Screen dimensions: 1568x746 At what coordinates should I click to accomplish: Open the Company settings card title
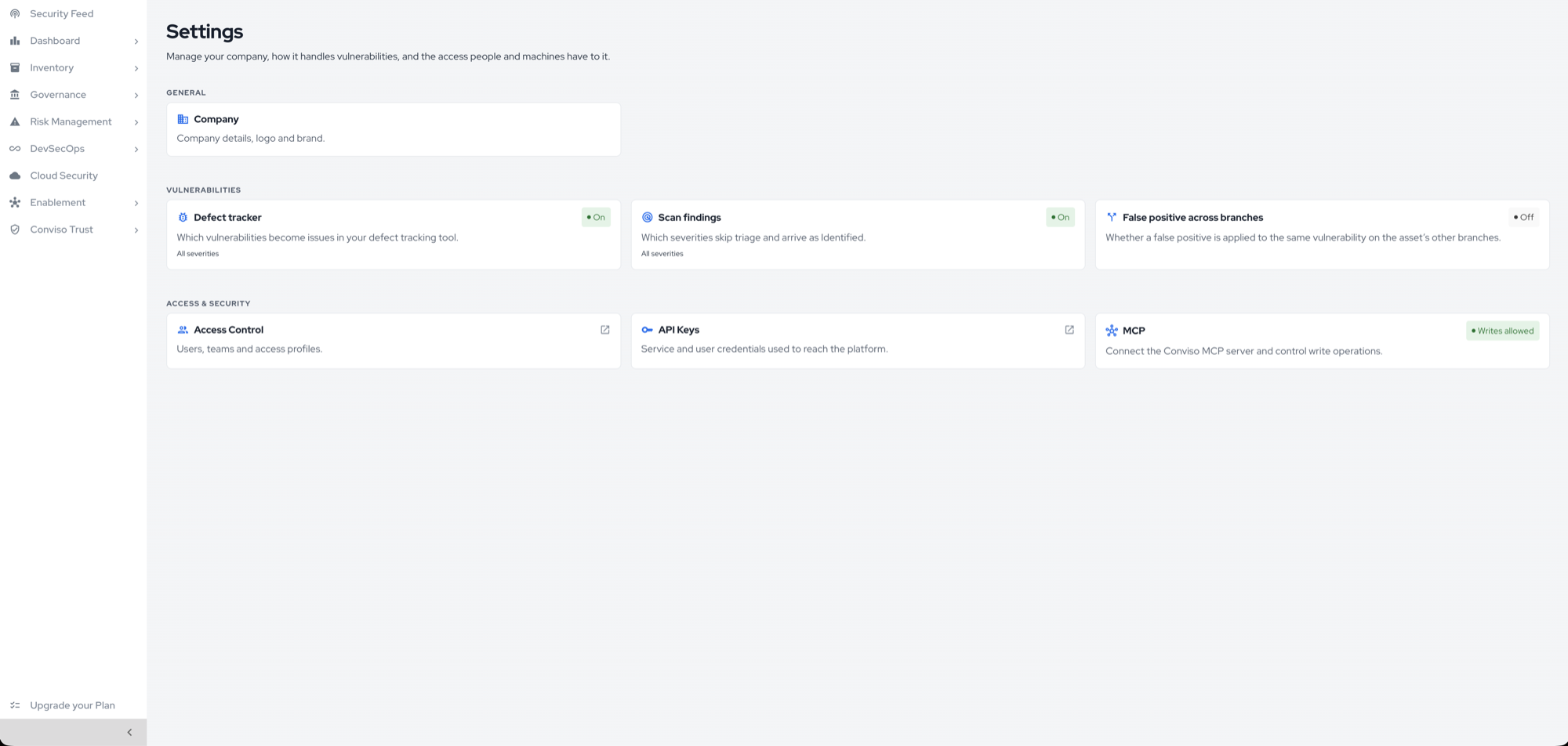pos(216,119)
